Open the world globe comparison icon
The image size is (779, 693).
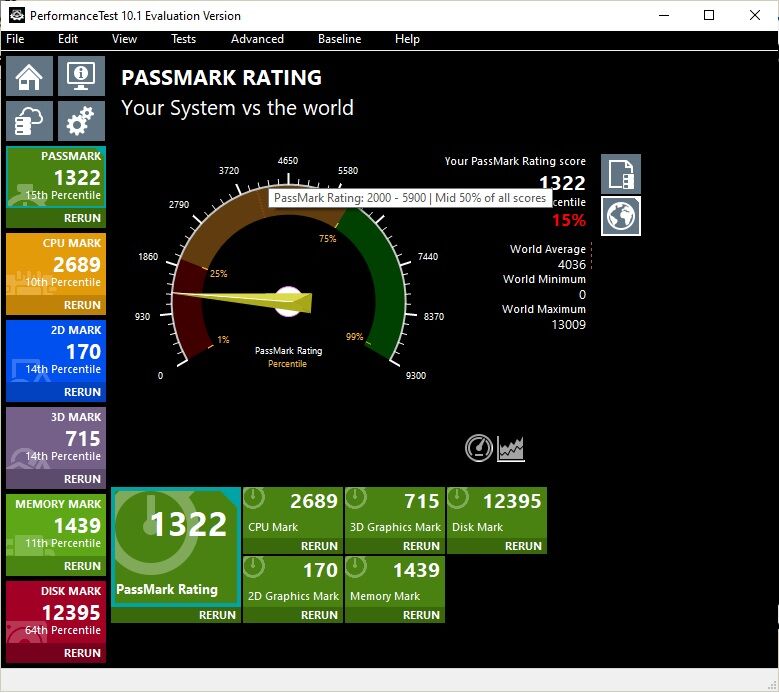[621, 216]
